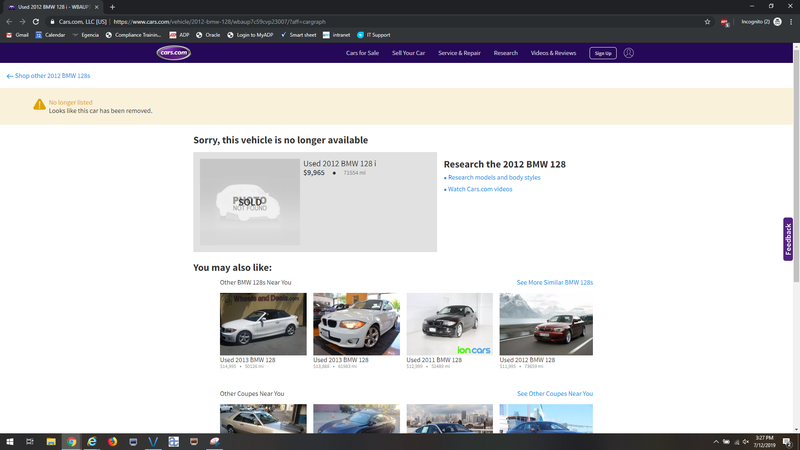Open the Windows Start menu
The width and height of the screenshot is (800, 450).
pos(10,442)
